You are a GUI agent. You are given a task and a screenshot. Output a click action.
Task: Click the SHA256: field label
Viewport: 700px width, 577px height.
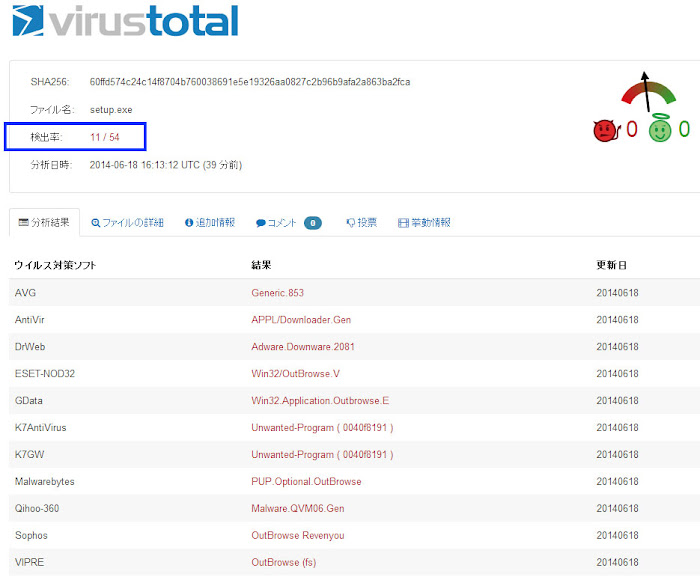tap(50, 82)
